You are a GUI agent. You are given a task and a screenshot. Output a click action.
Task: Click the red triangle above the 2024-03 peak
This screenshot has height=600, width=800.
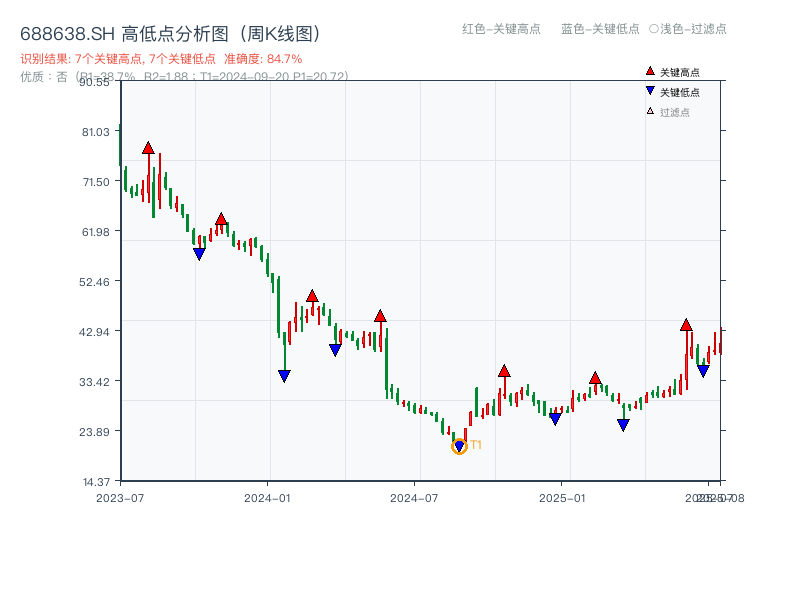(x=312, y=295)
